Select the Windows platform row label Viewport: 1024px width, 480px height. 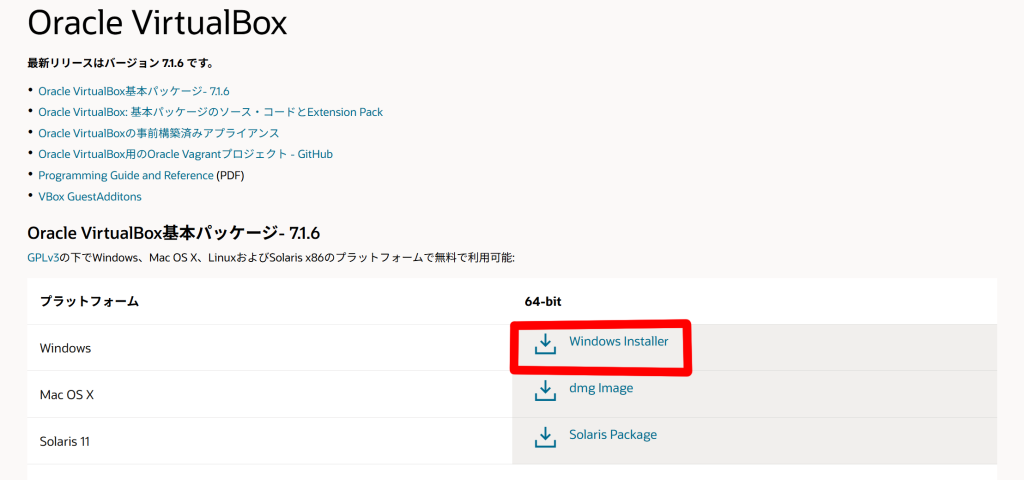tap(65, 348)
